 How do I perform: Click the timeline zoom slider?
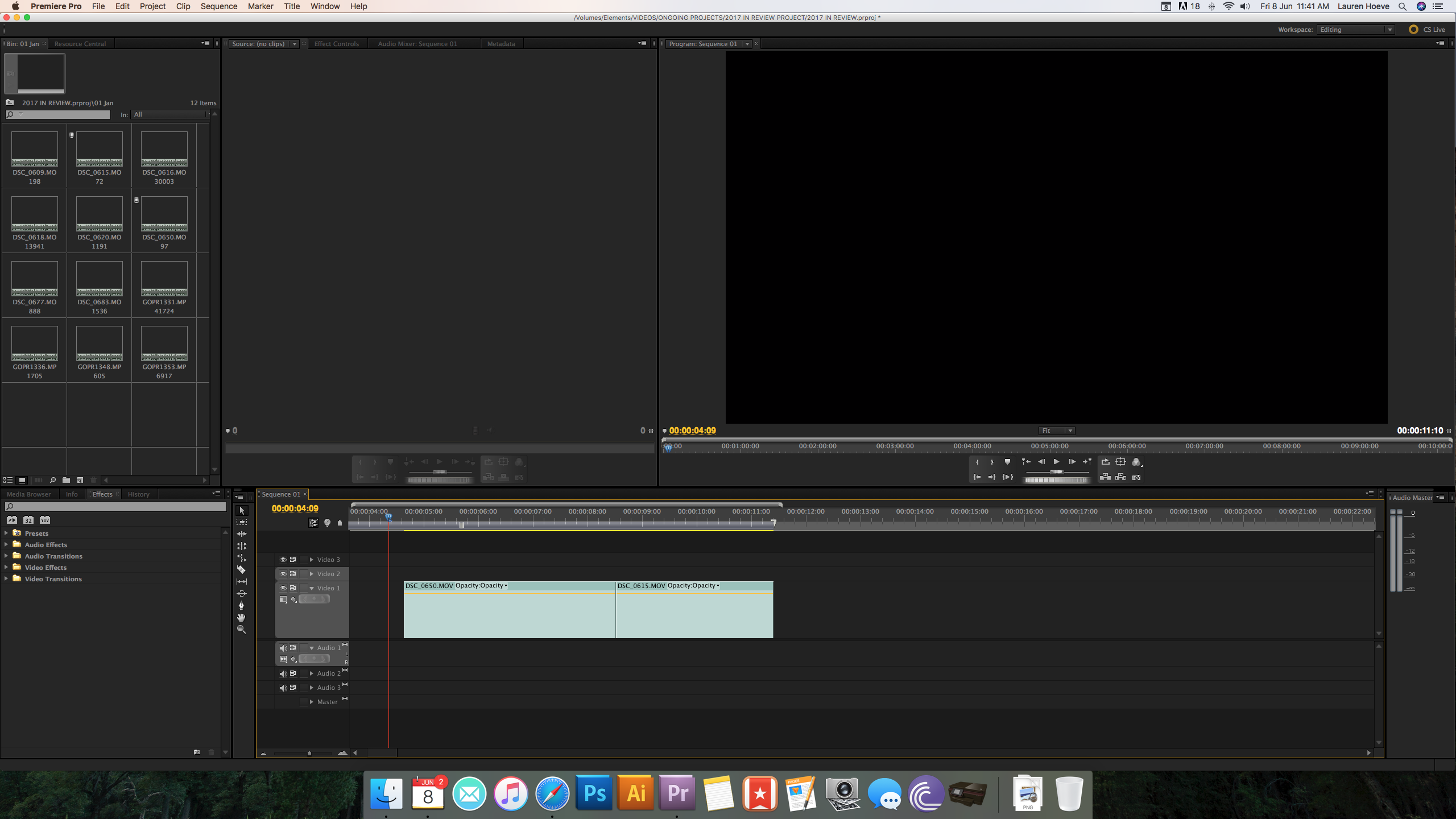tap(309, 753)
